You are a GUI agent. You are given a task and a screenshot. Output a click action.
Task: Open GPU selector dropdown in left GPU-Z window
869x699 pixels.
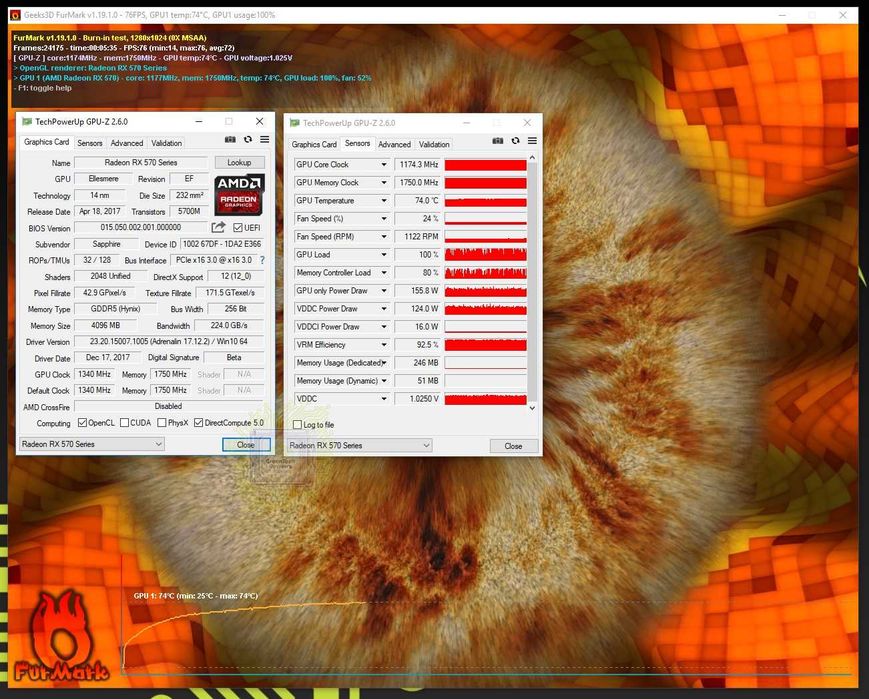(91, 444)
